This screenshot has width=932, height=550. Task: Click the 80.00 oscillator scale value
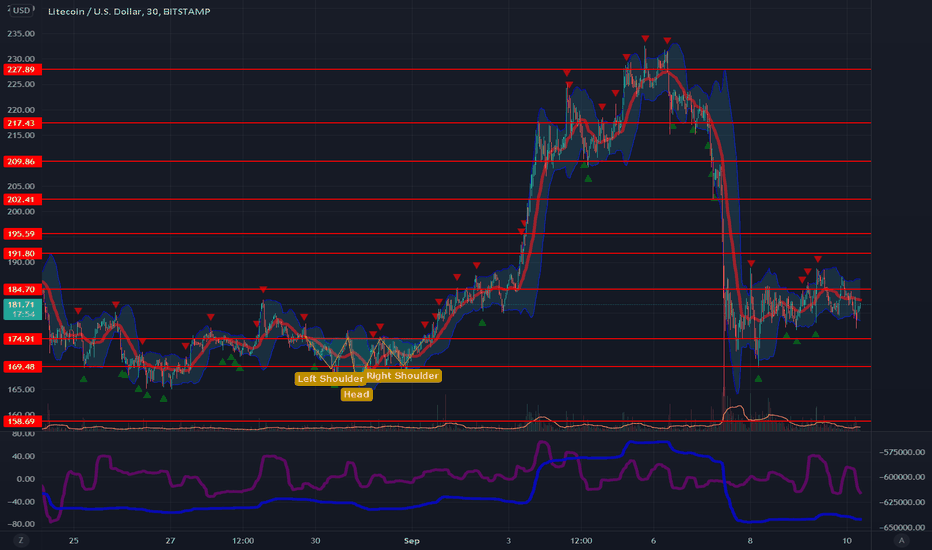pos(24,433)
